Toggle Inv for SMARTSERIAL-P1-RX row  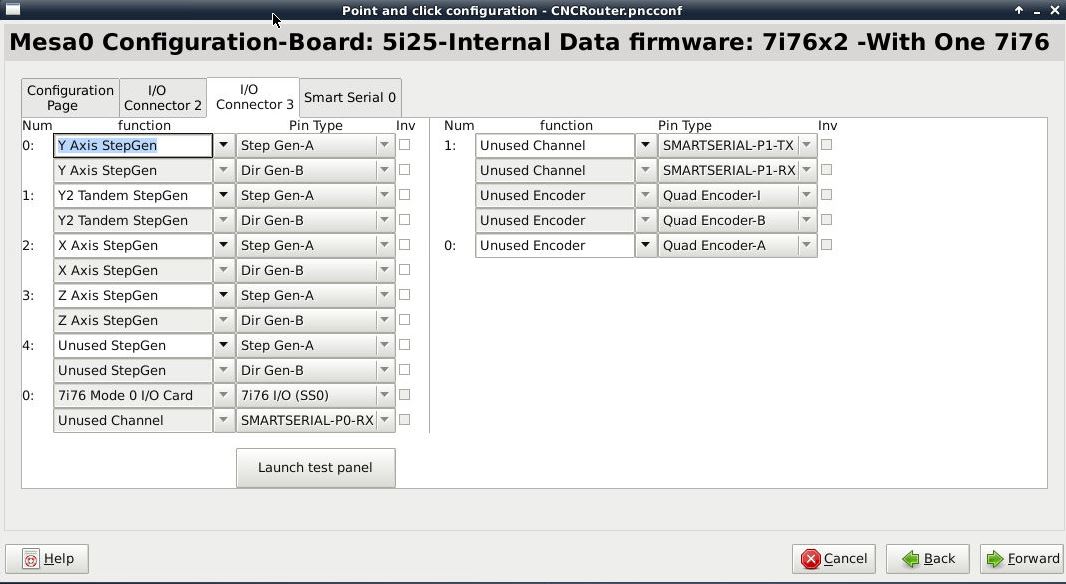pyautogui.click(x=826, y=170)
